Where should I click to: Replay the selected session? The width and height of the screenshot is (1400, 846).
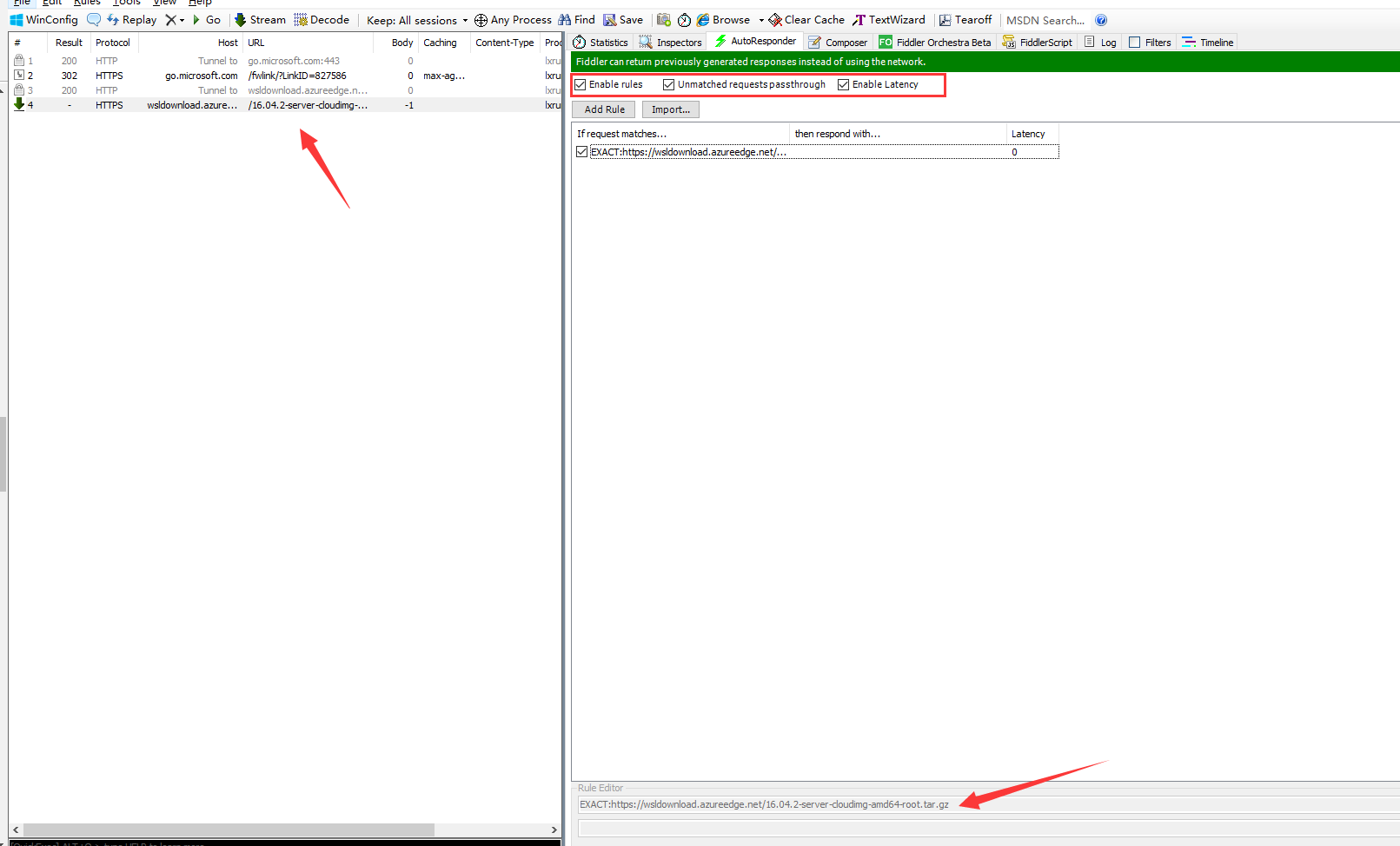tap(132, 20)
